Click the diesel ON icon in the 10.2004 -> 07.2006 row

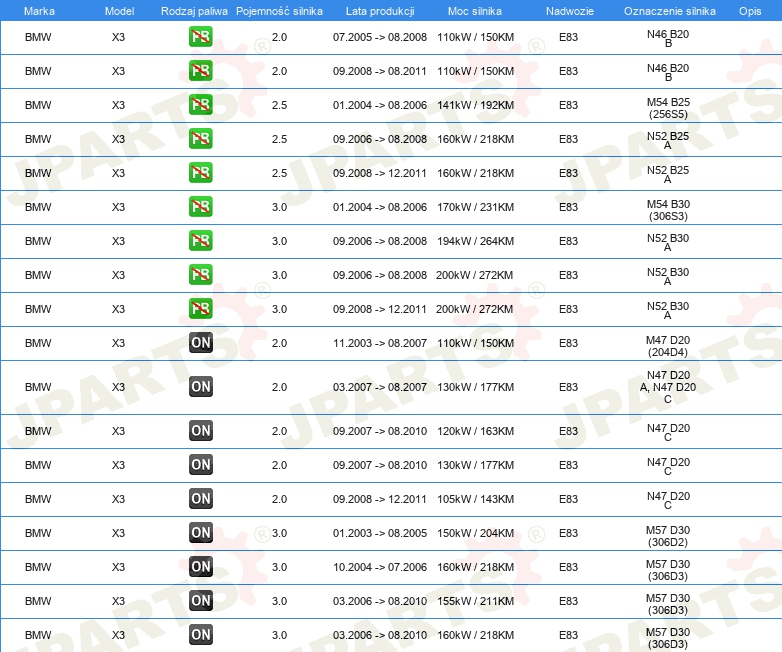[x=201, y=566]
